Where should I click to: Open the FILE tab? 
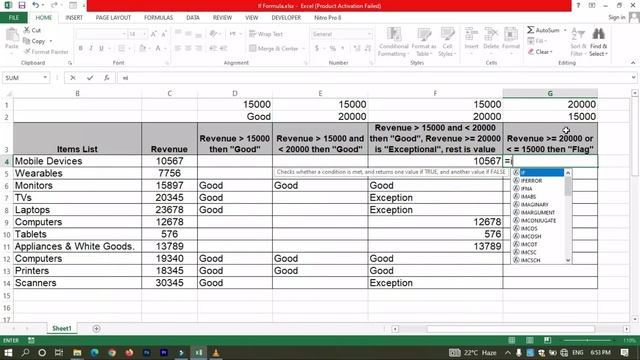(x=14, y=18)
